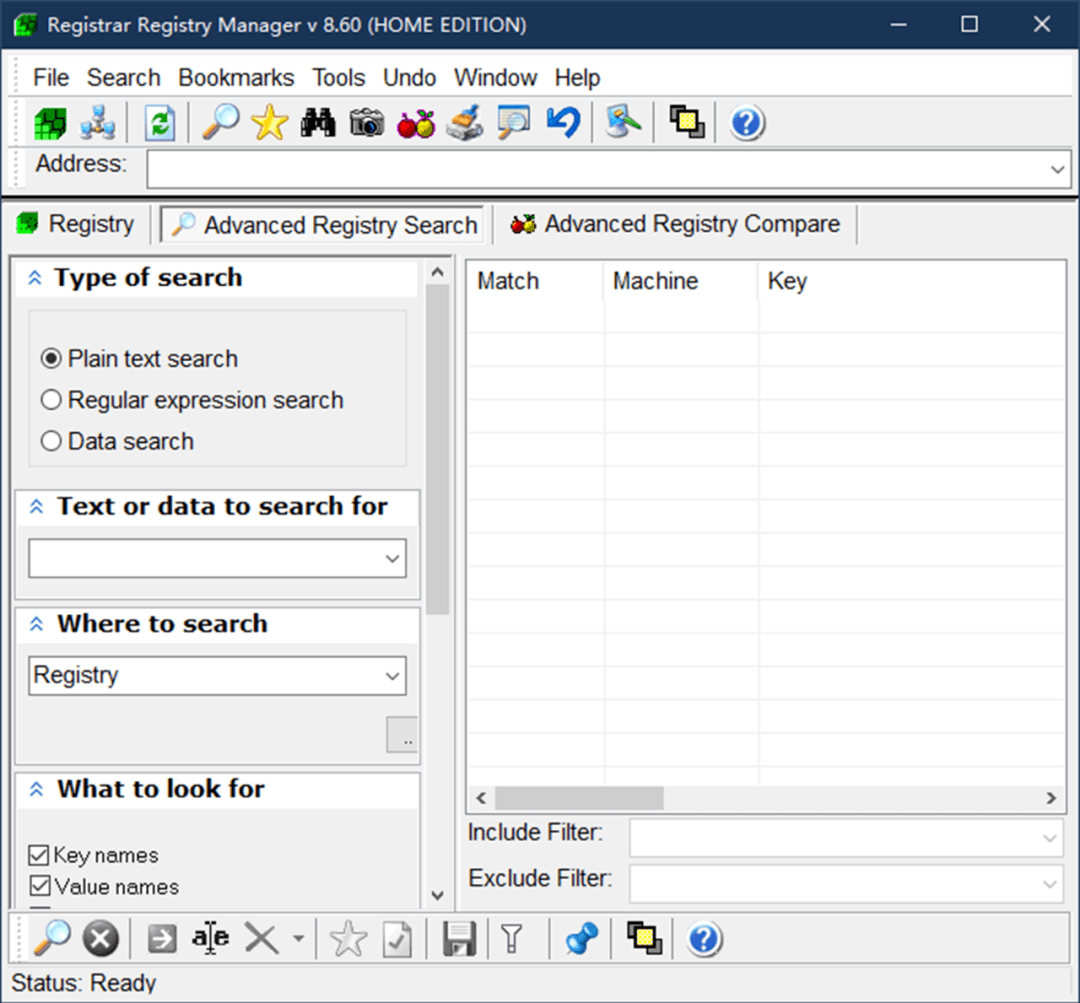Open the Bookmarks menu
1080x1003 pixels.
point(236,78)
